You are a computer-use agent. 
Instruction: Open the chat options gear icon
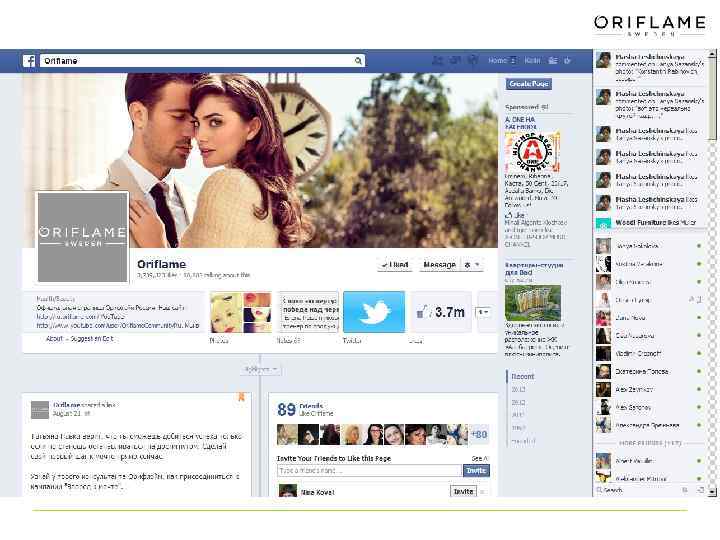point(685,490)
